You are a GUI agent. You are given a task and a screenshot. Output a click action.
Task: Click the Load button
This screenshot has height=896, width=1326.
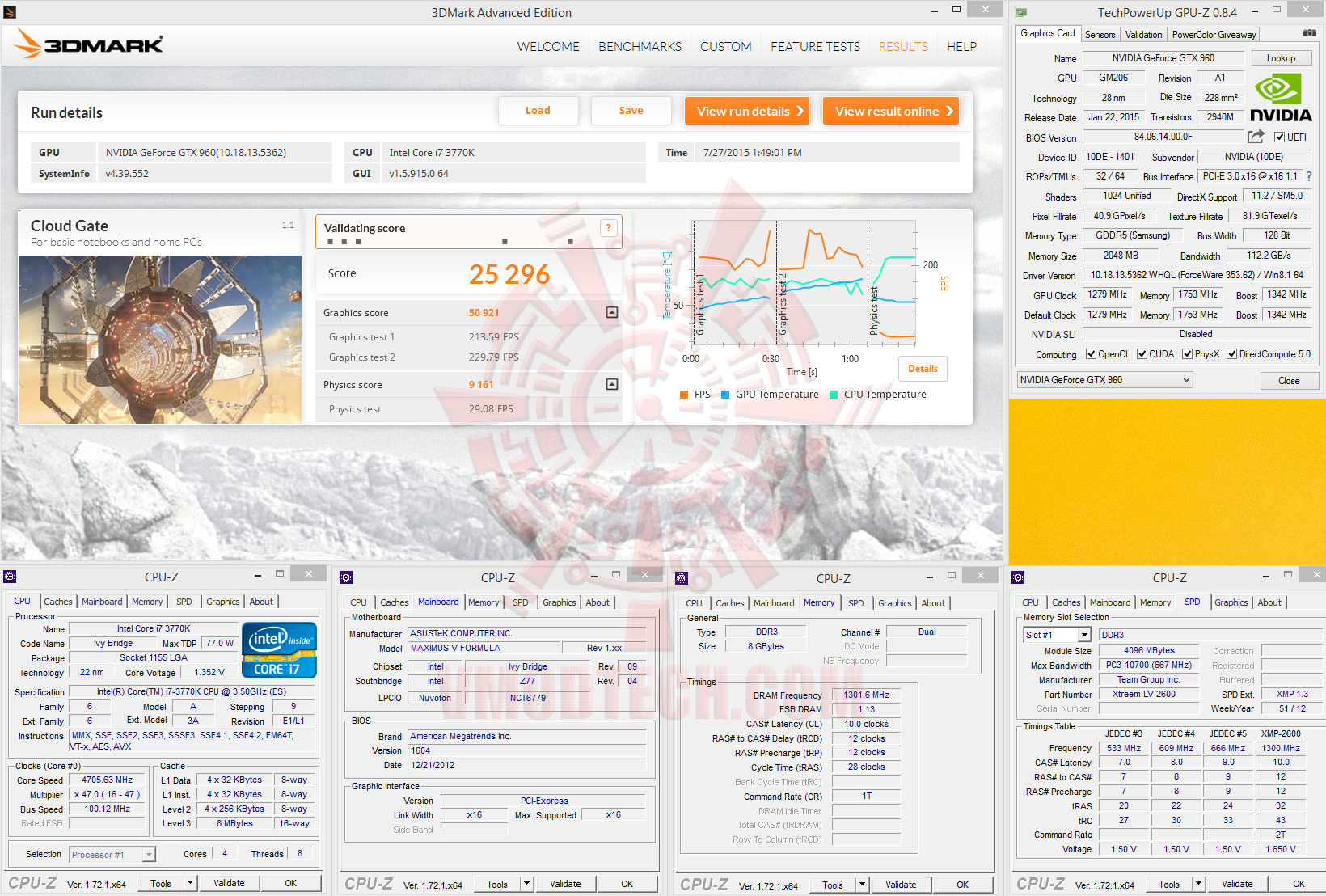coord(538,111)
